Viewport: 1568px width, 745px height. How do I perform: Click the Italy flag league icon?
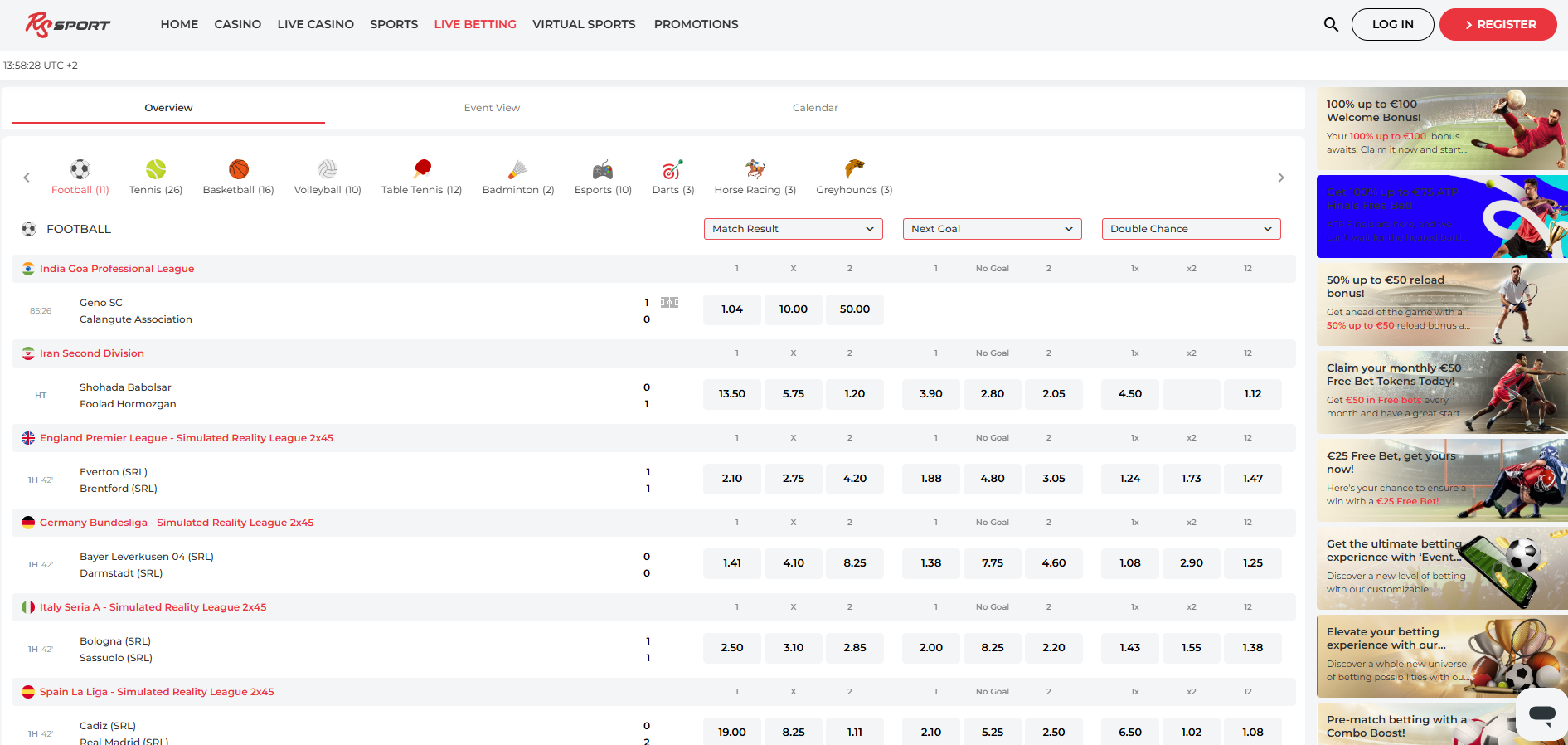pos(28,607)
